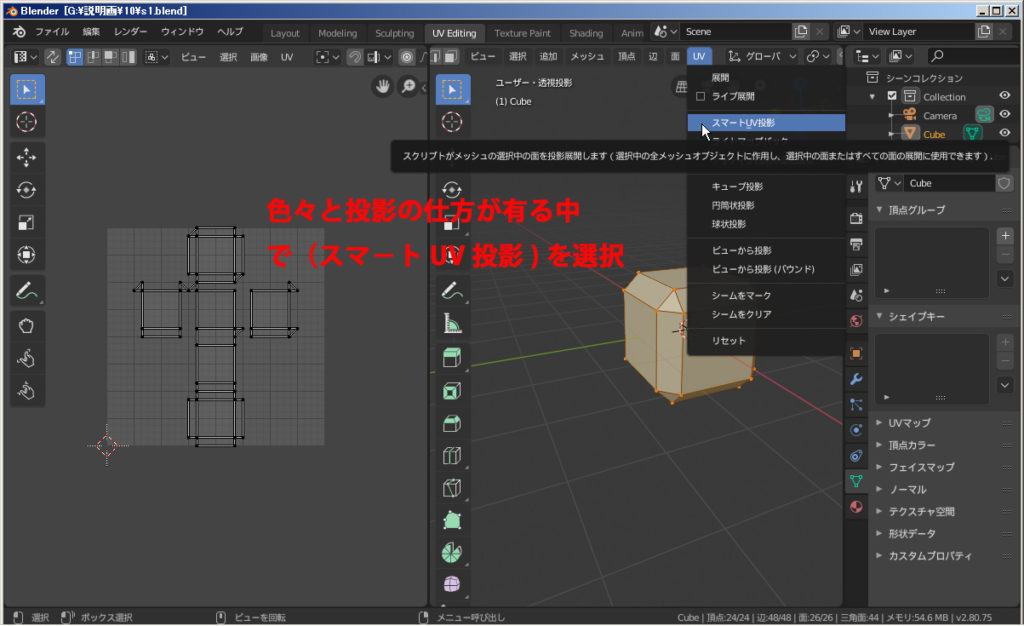The width and height of the screenshot is (1024, 626).
Task: Select the Inset Faces tool
Action: (x=452, y=391)
